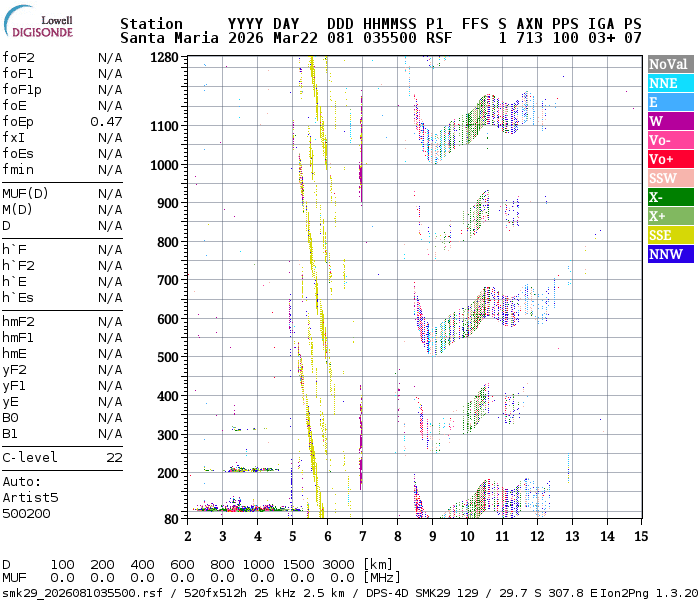Select the Vo- legend swatch
The image size is (700, 600).
[x=671, y=140]
